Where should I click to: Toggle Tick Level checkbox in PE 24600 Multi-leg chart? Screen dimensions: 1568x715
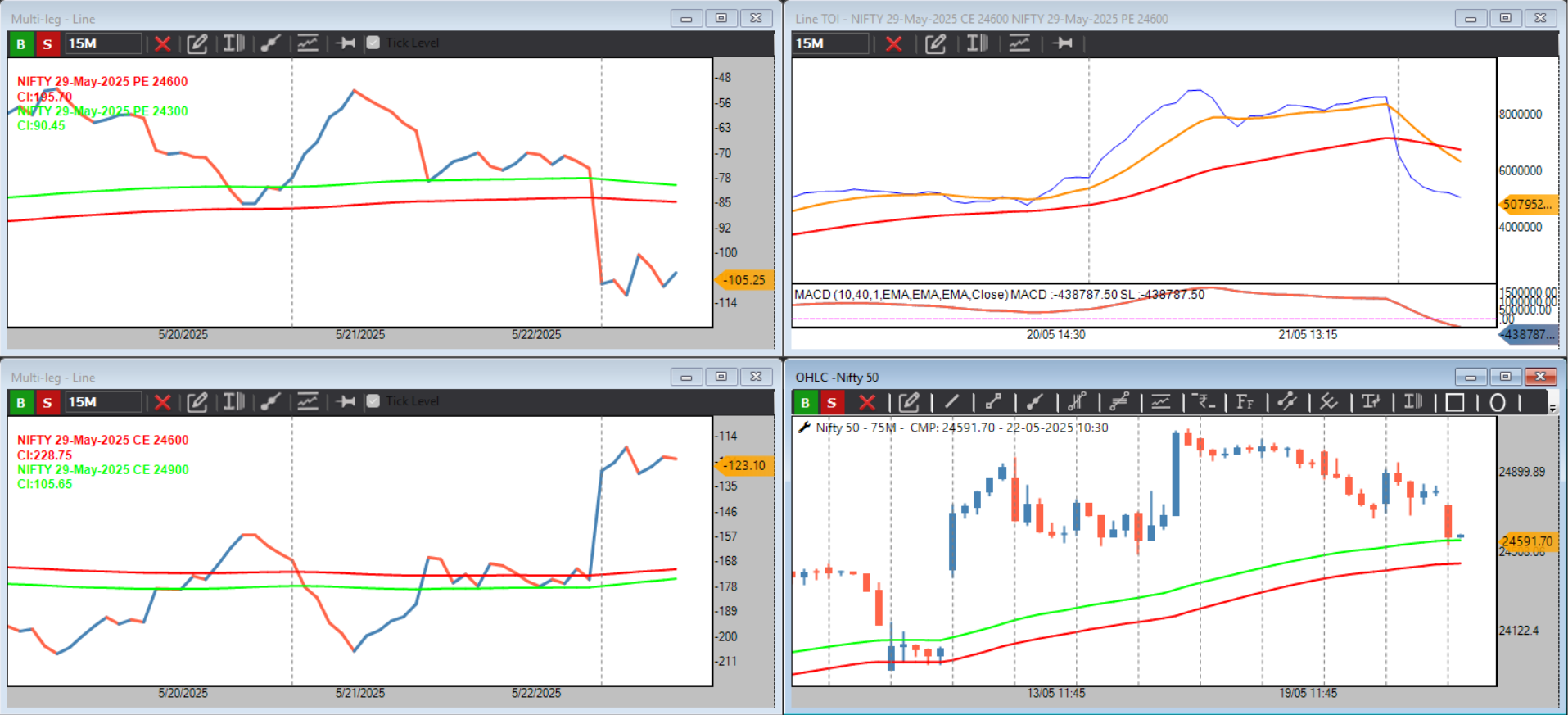[x=373, y=43]
